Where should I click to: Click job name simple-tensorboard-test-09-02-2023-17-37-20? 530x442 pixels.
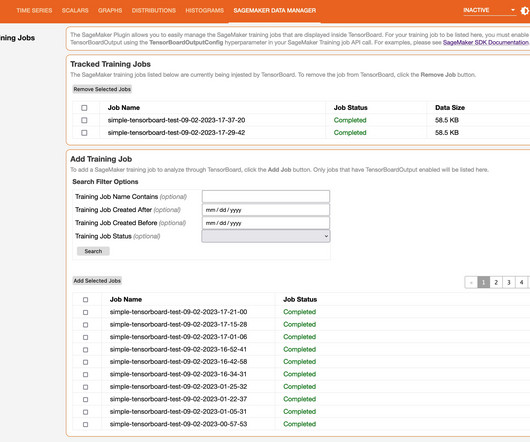tap(176, 120)
